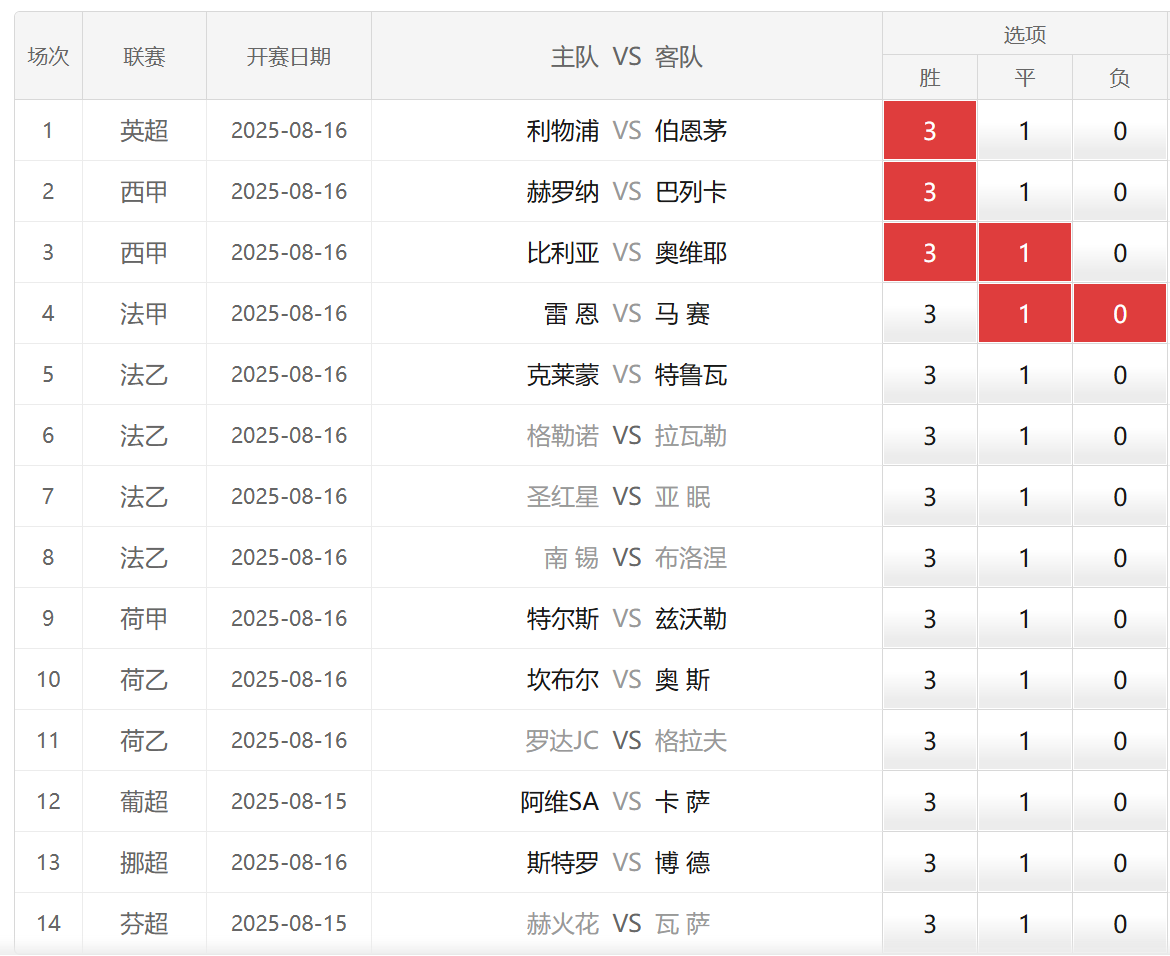
Task: Choose draw (1) for 罗达JC VS 格拉夫
Action: tap(1024, 740)
